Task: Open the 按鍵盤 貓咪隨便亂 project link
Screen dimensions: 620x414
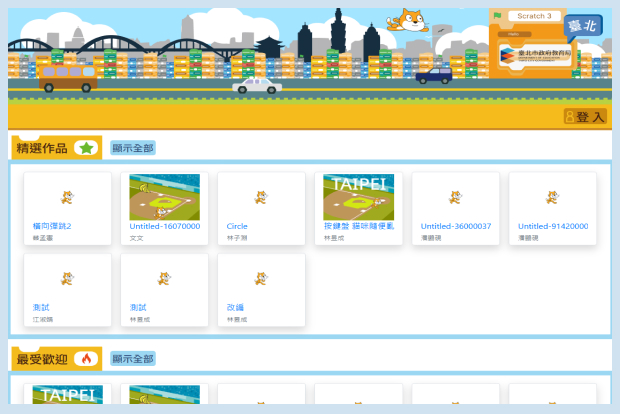Action: click(x=359, y=226)
